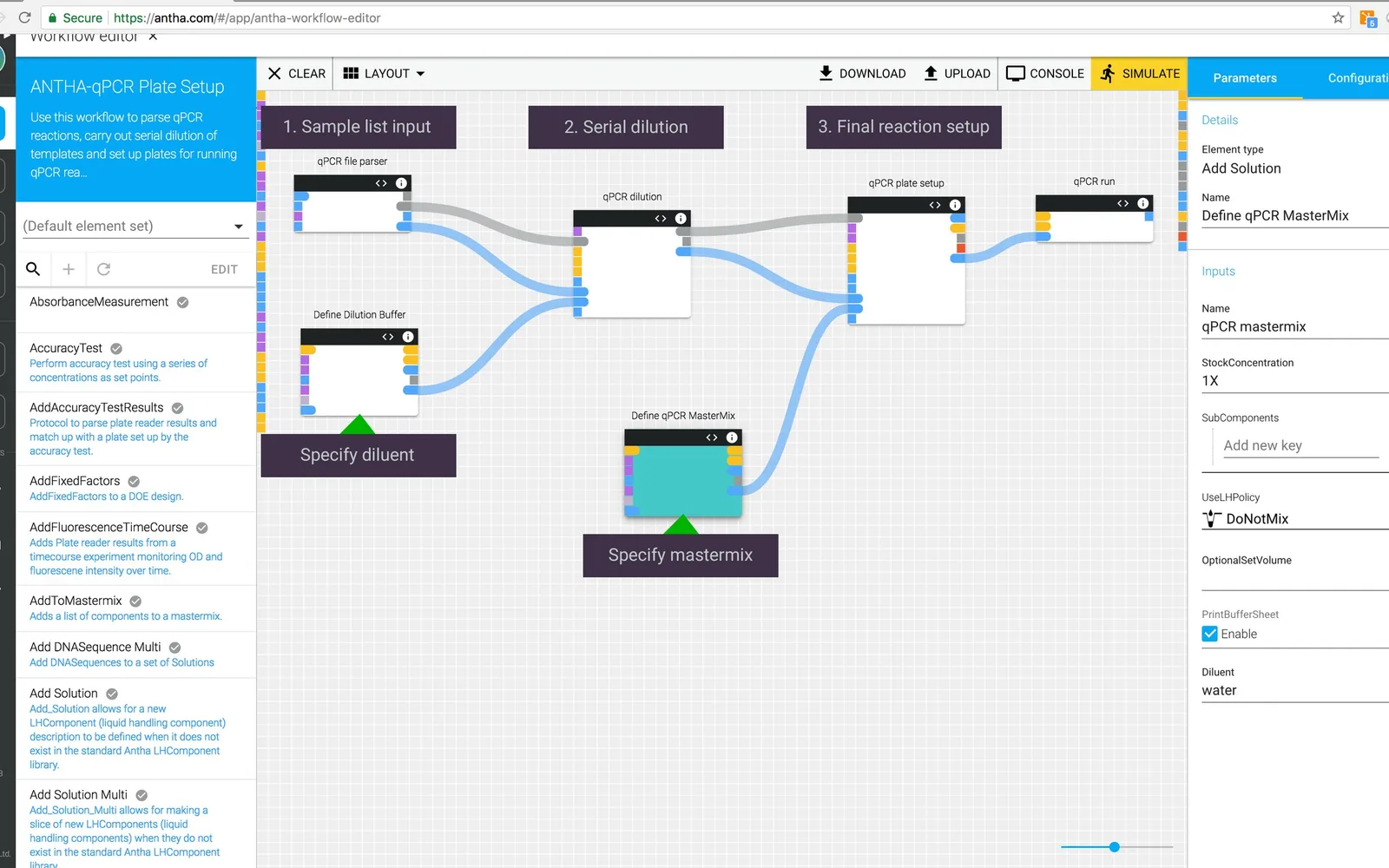Show info for qPCR dilution node
Viewport: 1389px width, 868px height.
tap(681, 219)
